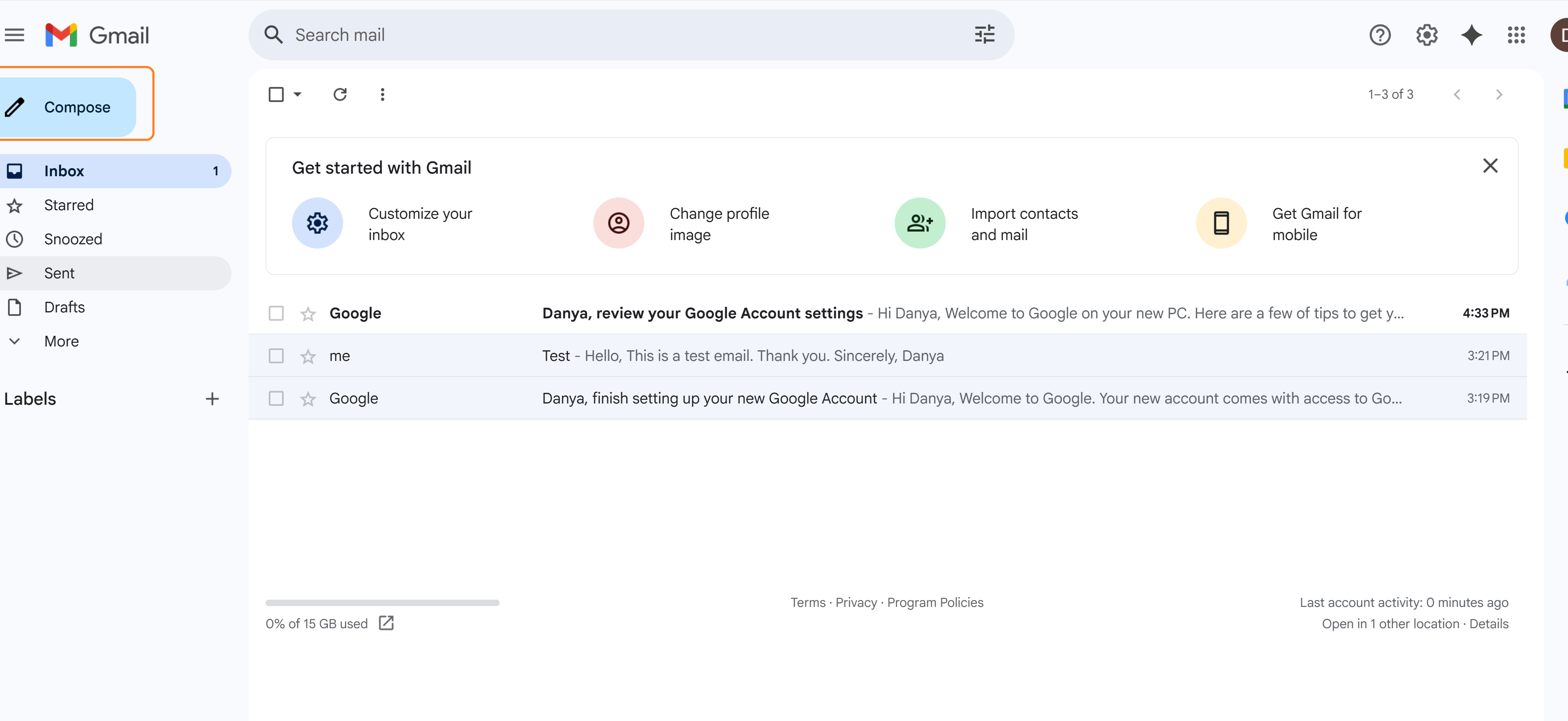This screenshot has width=1568, height=721.
Task: Compose a new email
Action: [68, 107]
